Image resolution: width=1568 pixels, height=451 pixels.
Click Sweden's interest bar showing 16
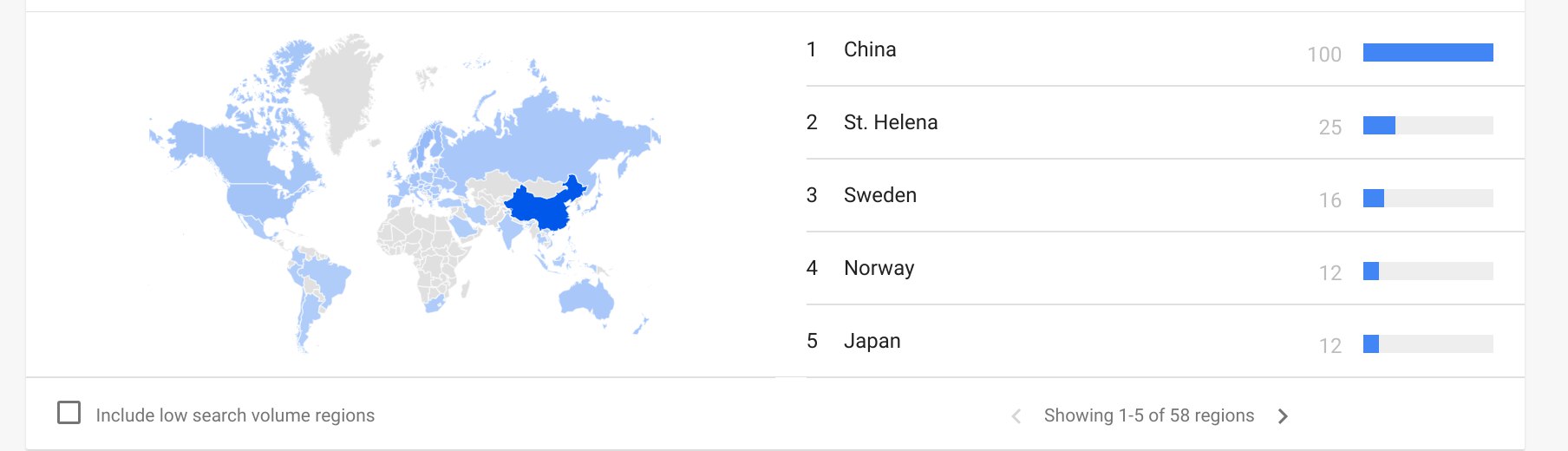[x=1428, y=199]
